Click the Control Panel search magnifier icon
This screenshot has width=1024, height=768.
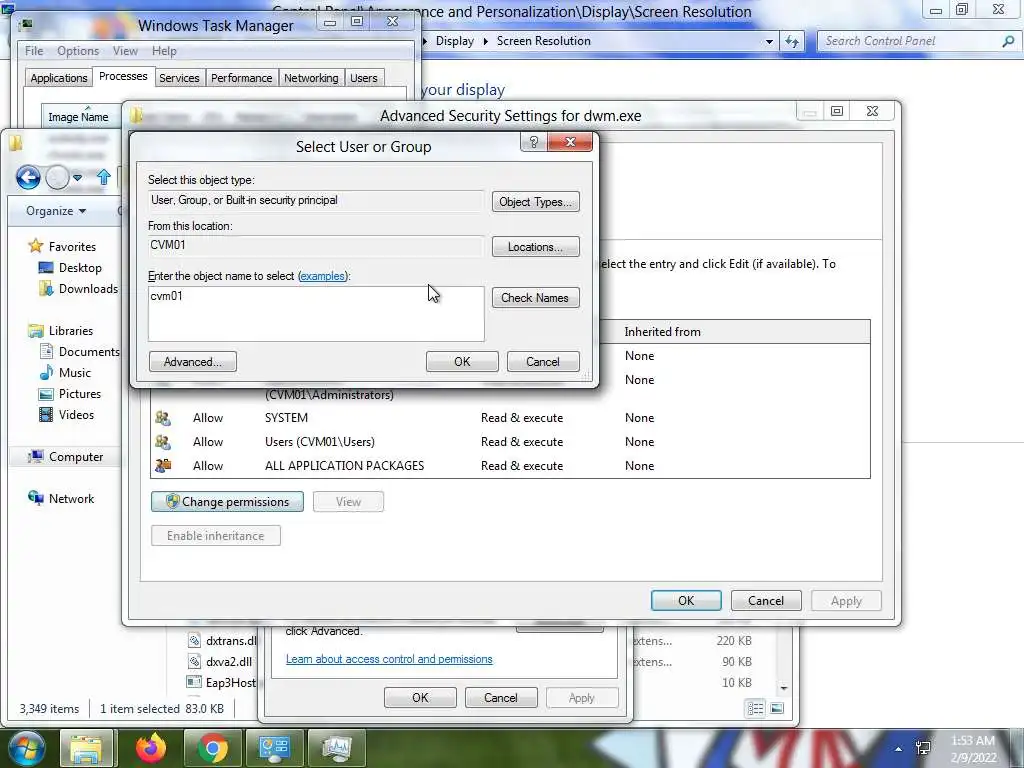(x=1008, y=41)
